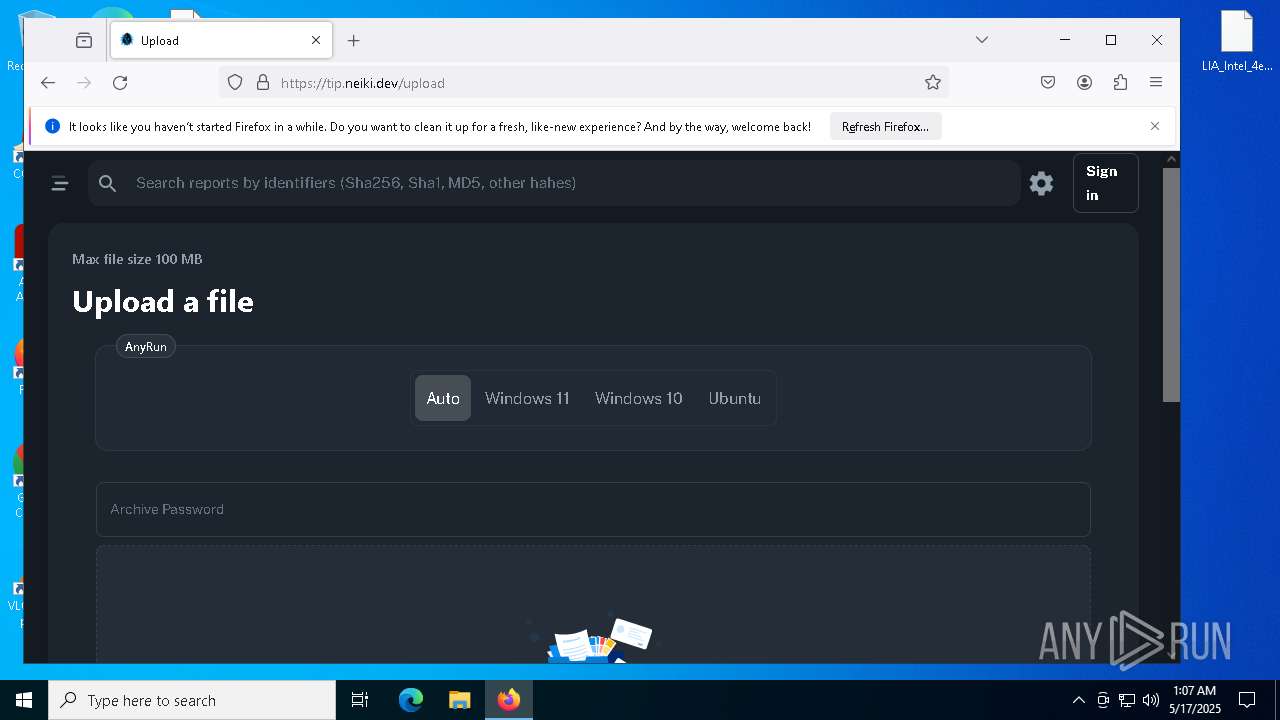
Task: Open the Action Center notifications icon
Action: 1247,700
